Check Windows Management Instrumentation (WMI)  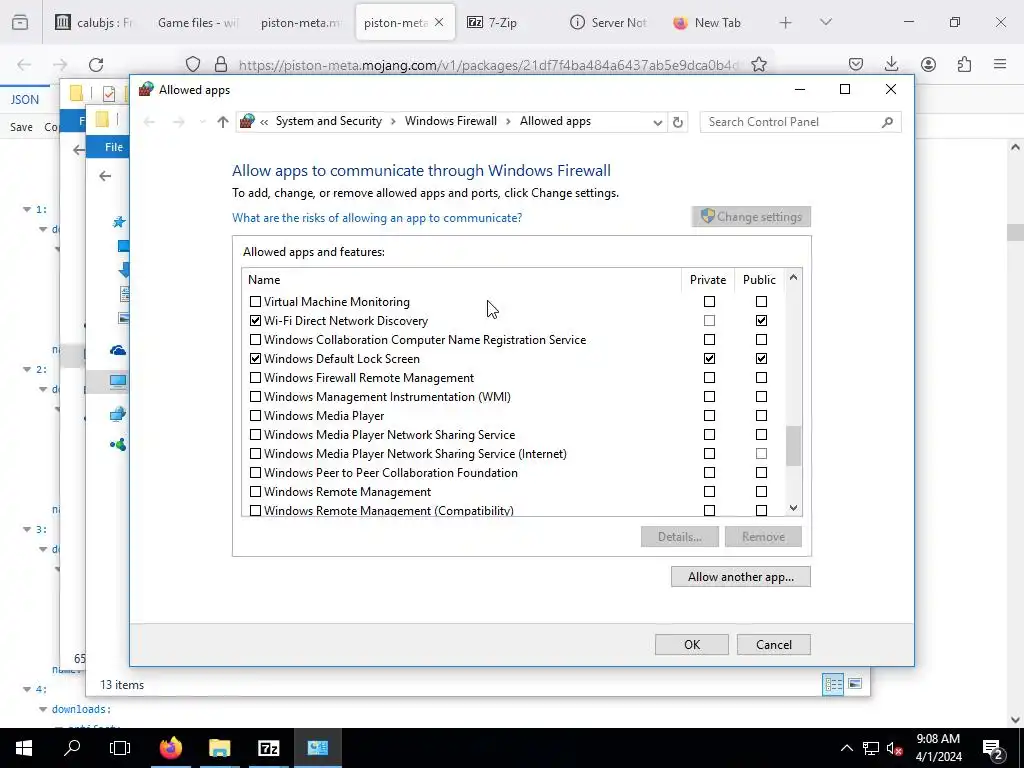pos(255,396)
